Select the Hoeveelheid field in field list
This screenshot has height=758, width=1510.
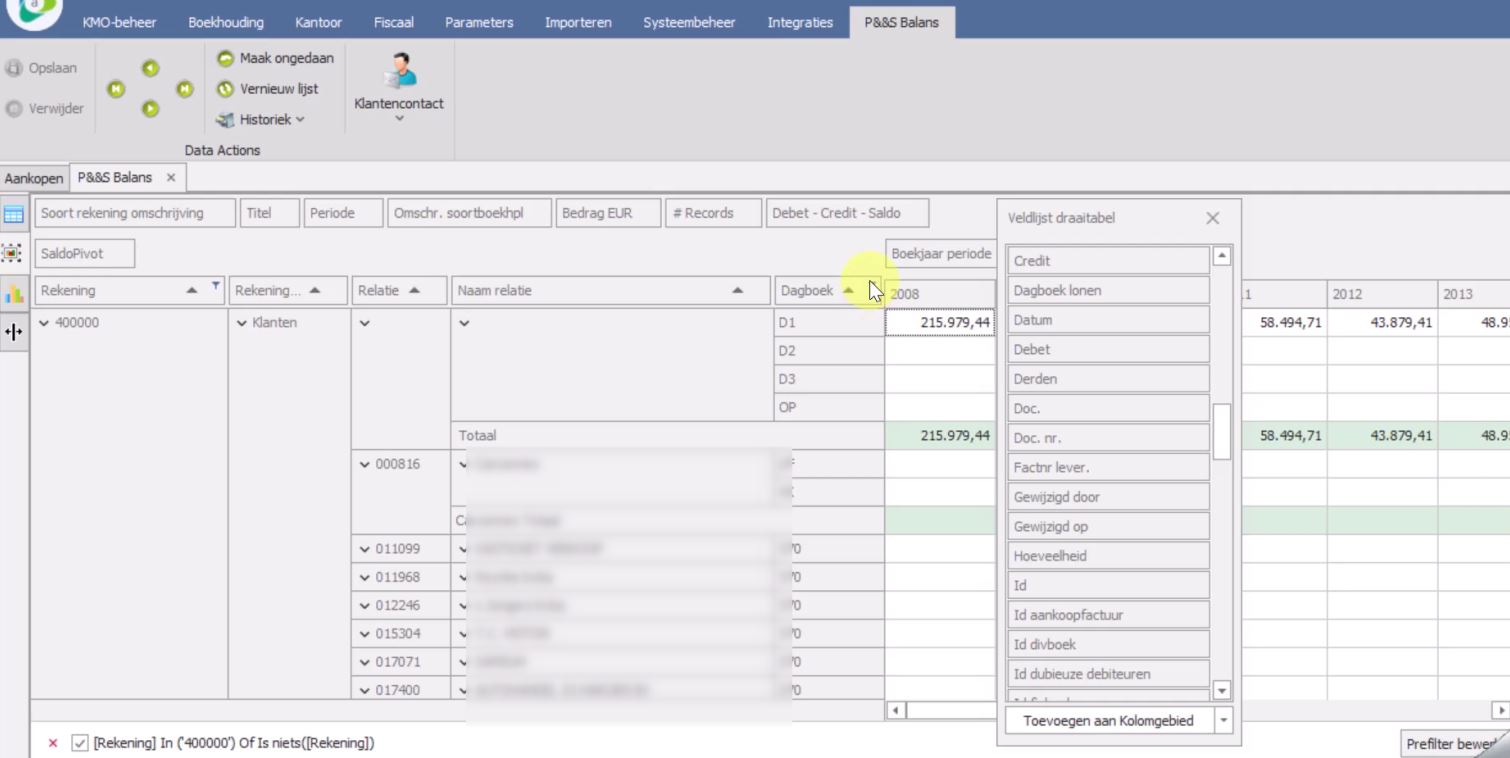(x=1108, y=556)
